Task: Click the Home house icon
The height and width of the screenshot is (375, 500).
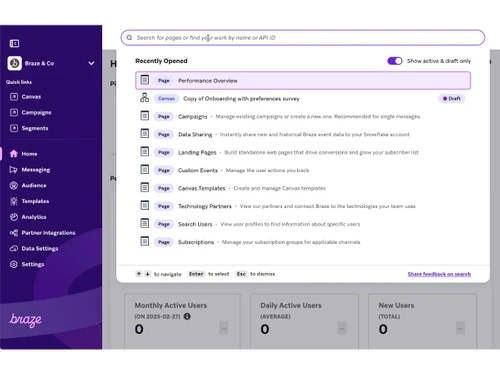Action: (x=14, y=154)
